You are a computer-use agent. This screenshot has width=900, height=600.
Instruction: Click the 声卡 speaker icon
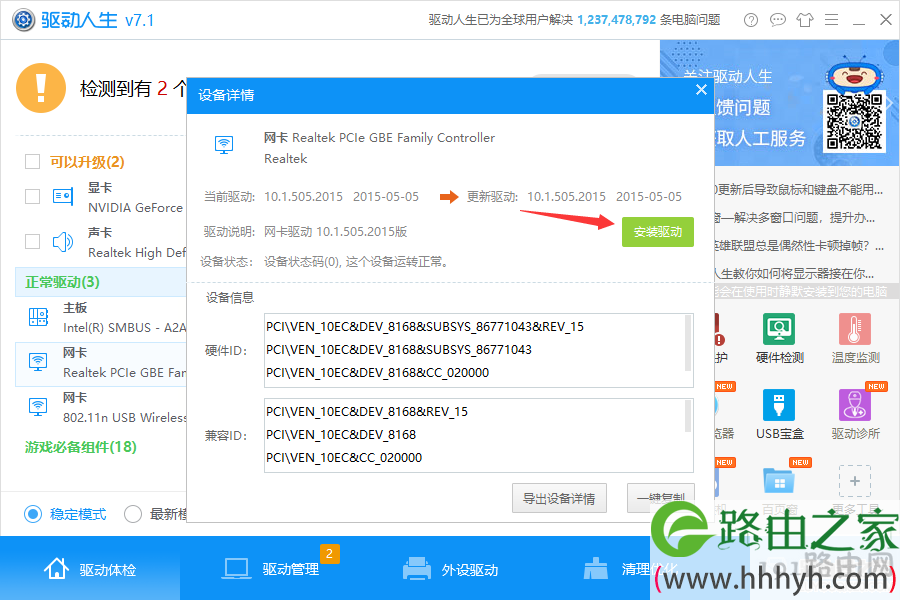tap(63, 242)
